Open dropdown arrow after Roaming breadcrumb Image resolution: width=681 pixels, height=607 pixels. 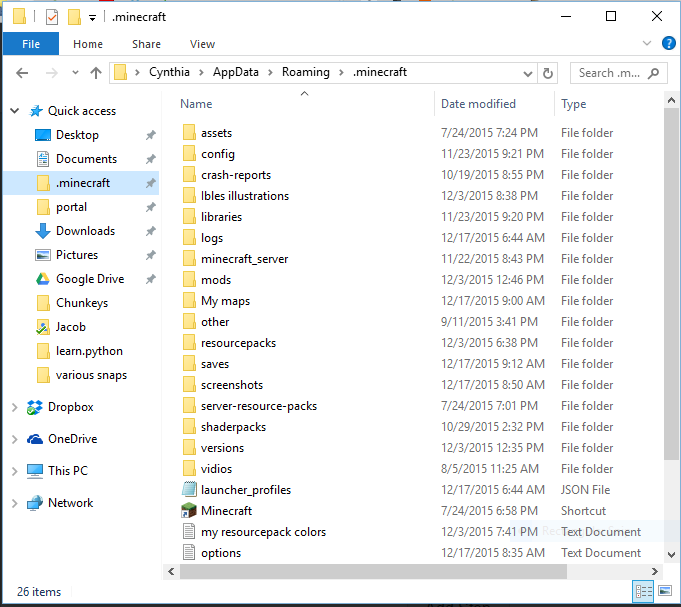pos(341,73)
